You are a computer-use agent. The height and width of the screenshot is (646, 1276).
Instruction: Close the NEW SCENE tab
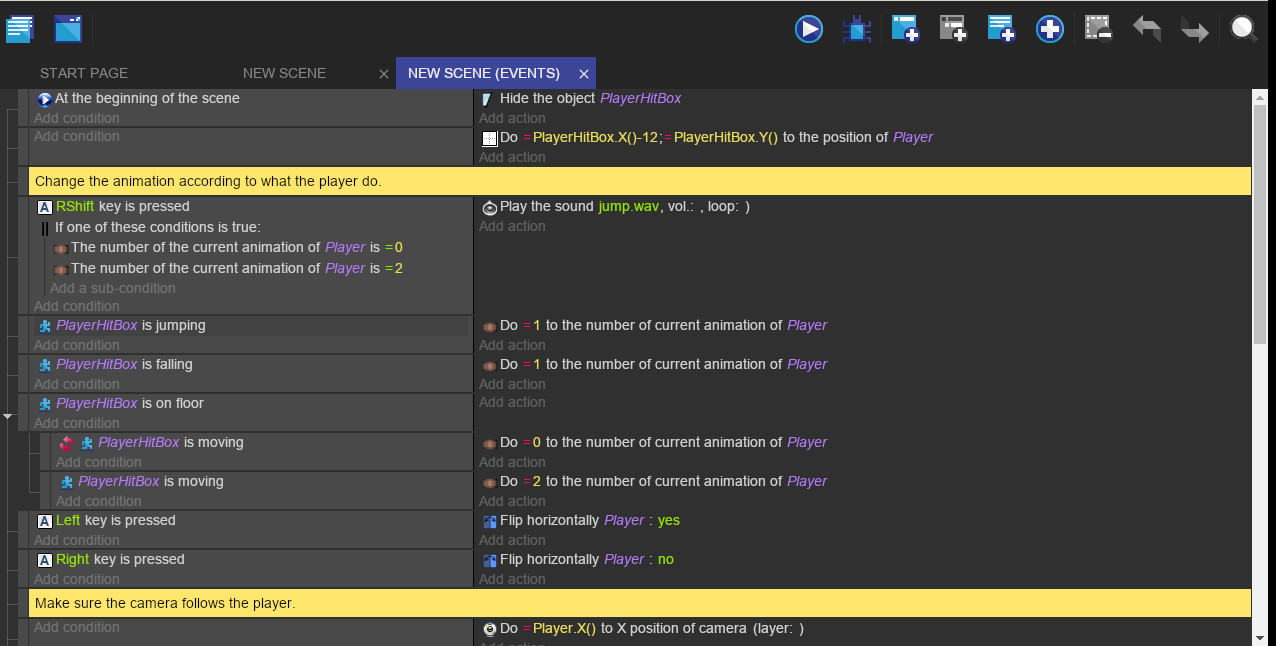click(x=384, y=74)
